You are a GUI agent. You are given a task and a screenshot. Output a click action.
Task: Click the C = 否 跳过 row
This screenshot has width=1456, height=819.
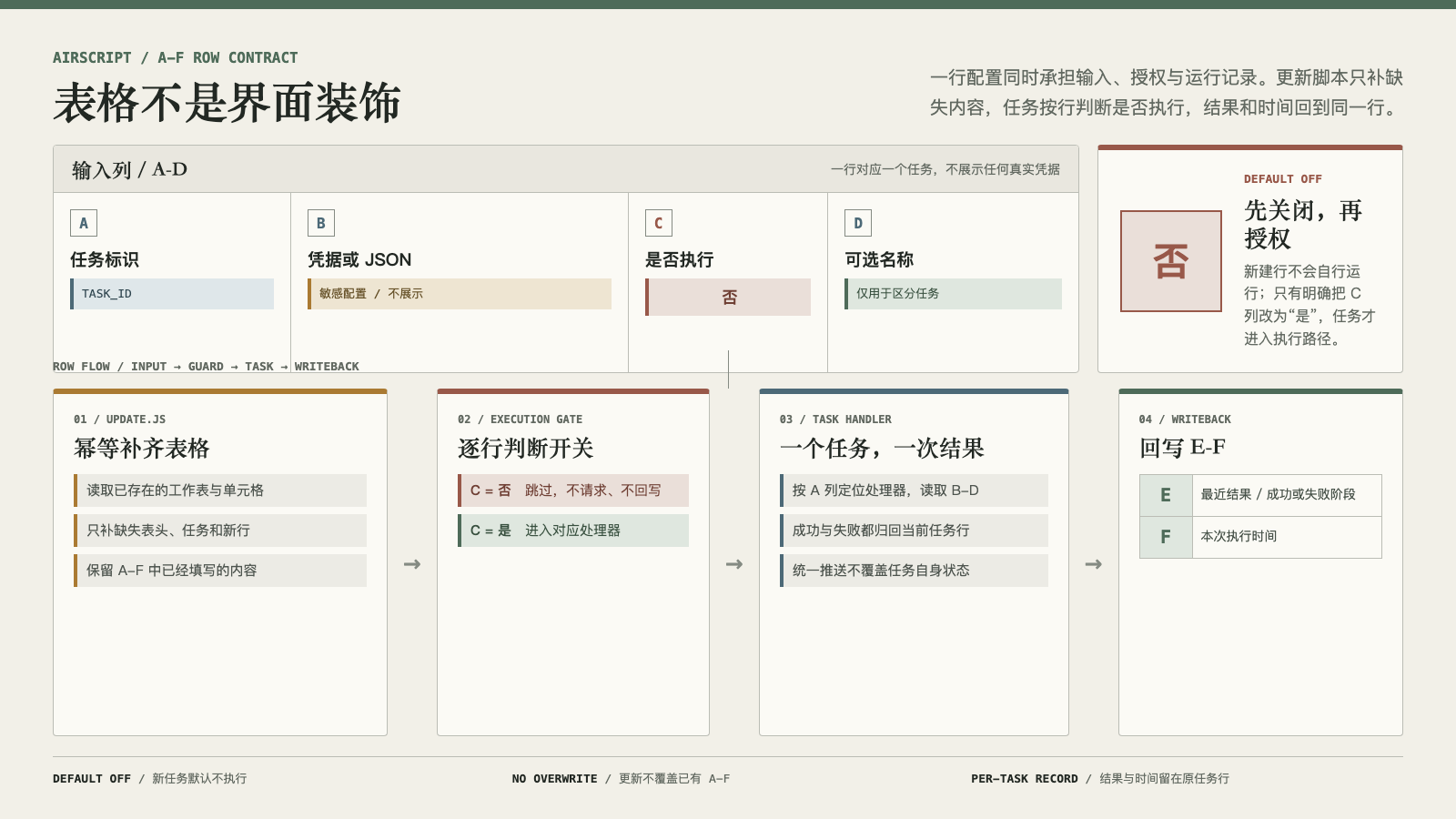(x=573, y=490)
